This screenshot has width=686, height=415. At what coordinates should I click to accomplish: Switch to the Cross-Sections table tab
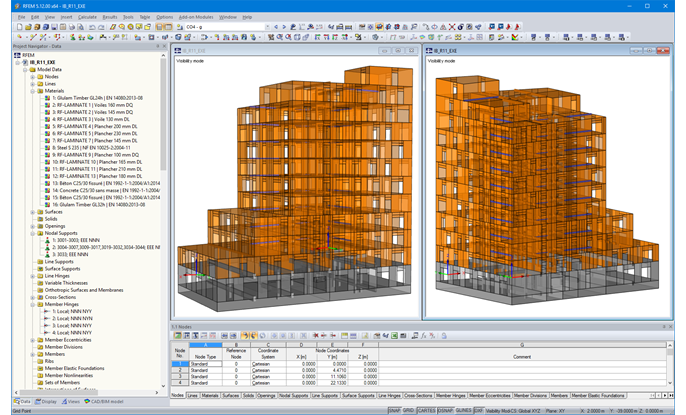point(418,395)
